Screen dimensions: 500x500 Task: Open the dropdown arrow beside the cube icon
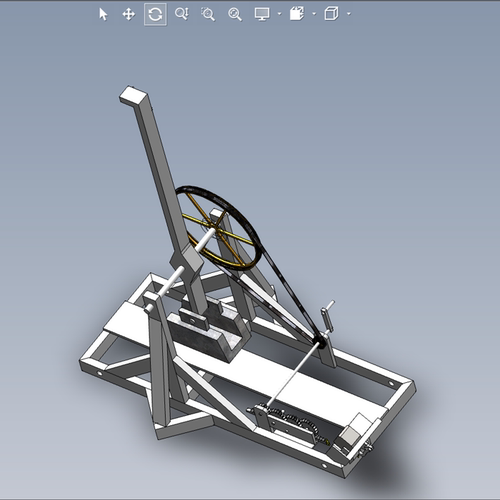coord(349,14)
